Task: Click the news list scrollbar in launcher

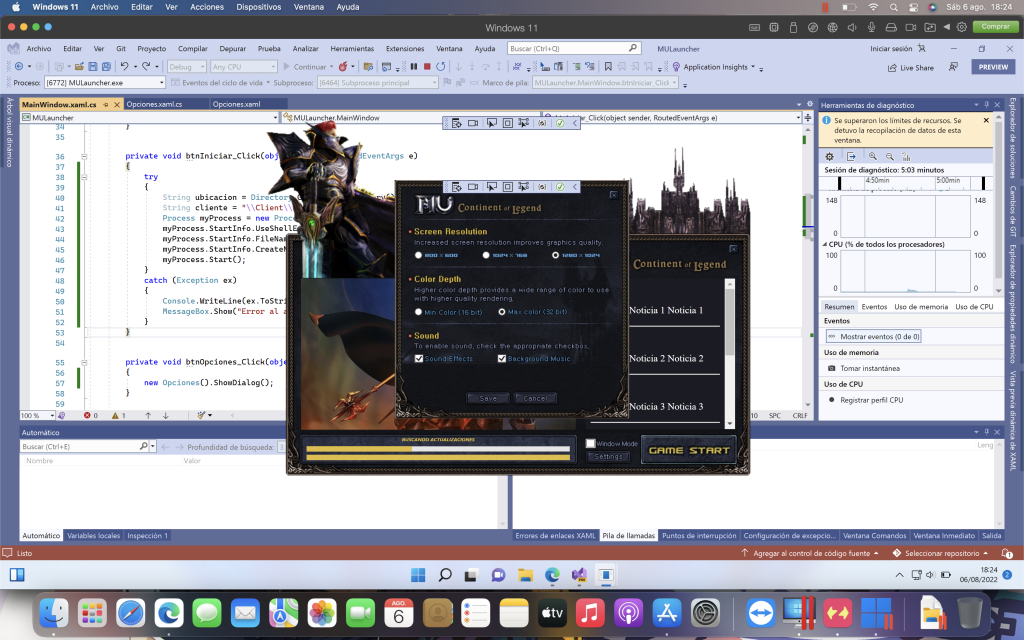Action: [x=729, y=353]
